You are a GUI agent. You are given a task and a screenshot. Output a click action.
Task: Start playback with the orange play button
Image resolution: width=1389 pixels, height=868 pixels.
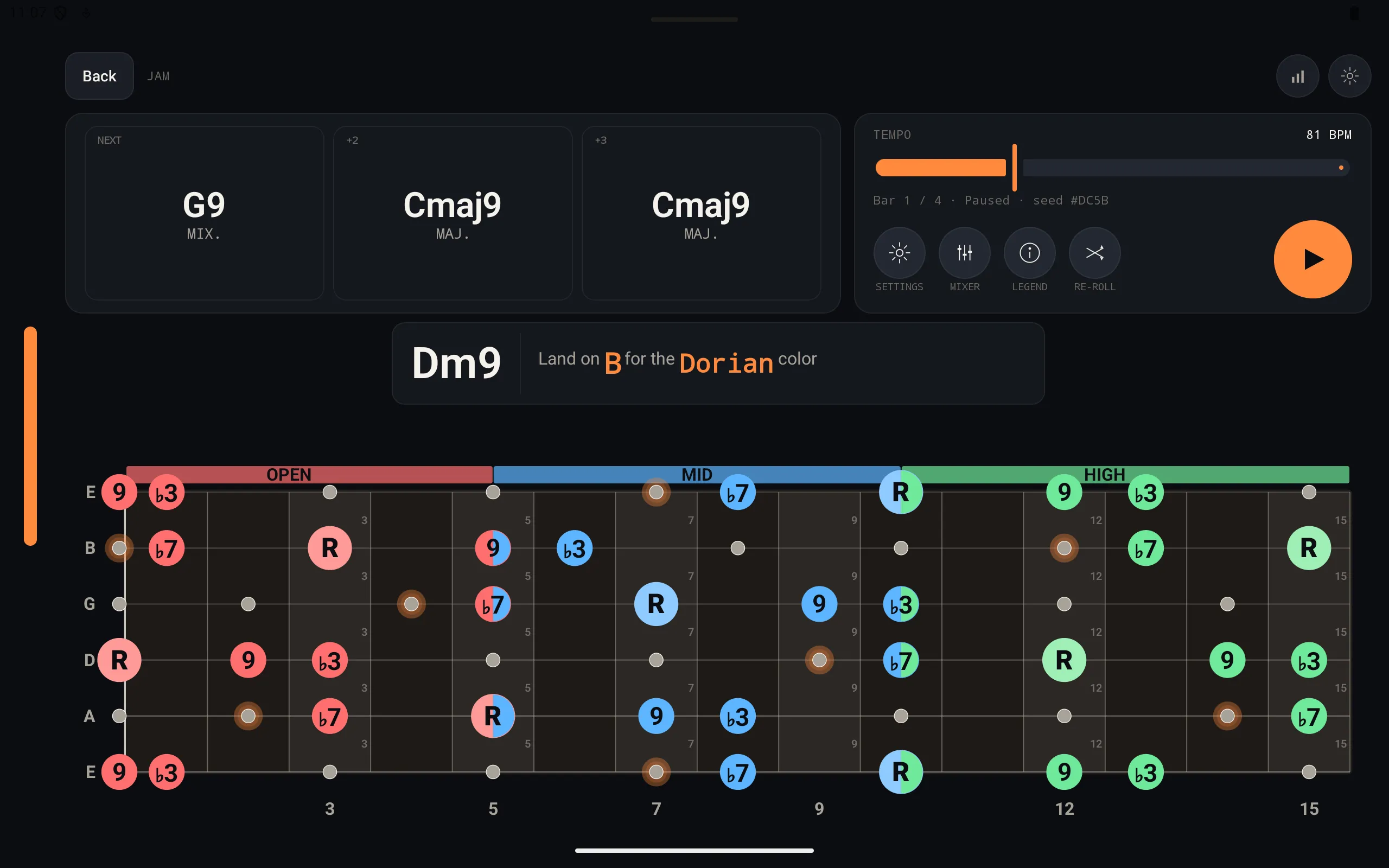[x=1312, y=259]
